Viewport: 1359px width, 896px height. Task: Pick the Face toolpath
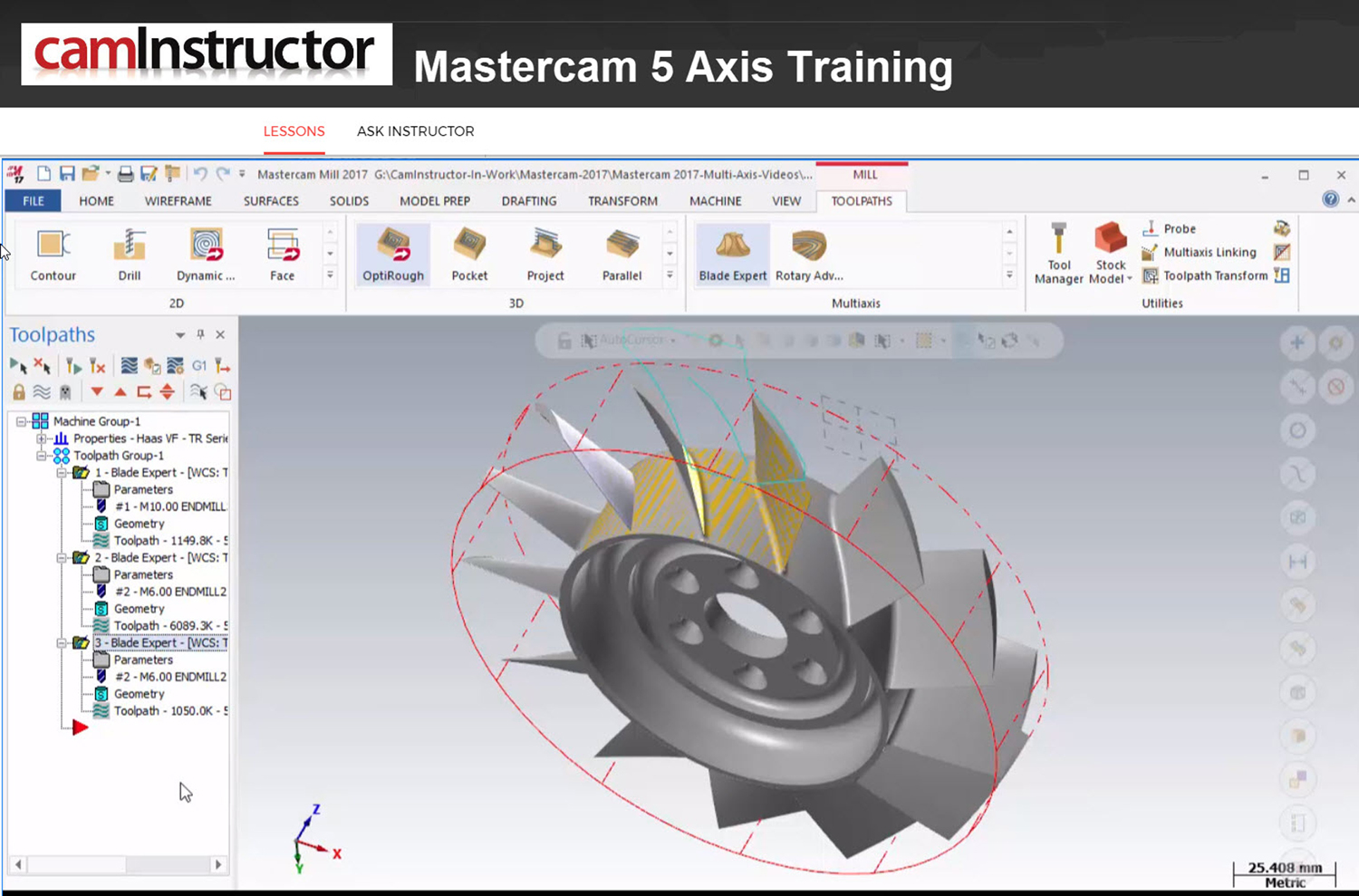click(x=282, y=255)
